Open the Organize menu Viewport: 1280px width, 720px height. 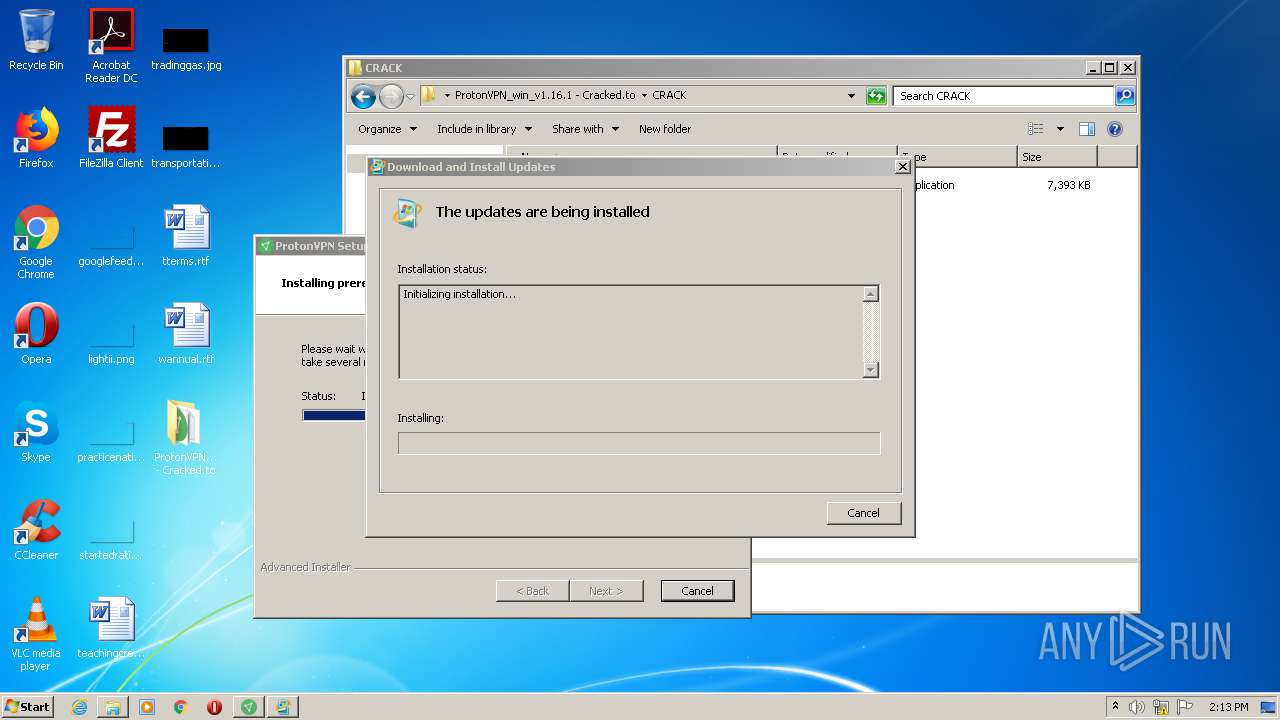[x=386, y=129]
